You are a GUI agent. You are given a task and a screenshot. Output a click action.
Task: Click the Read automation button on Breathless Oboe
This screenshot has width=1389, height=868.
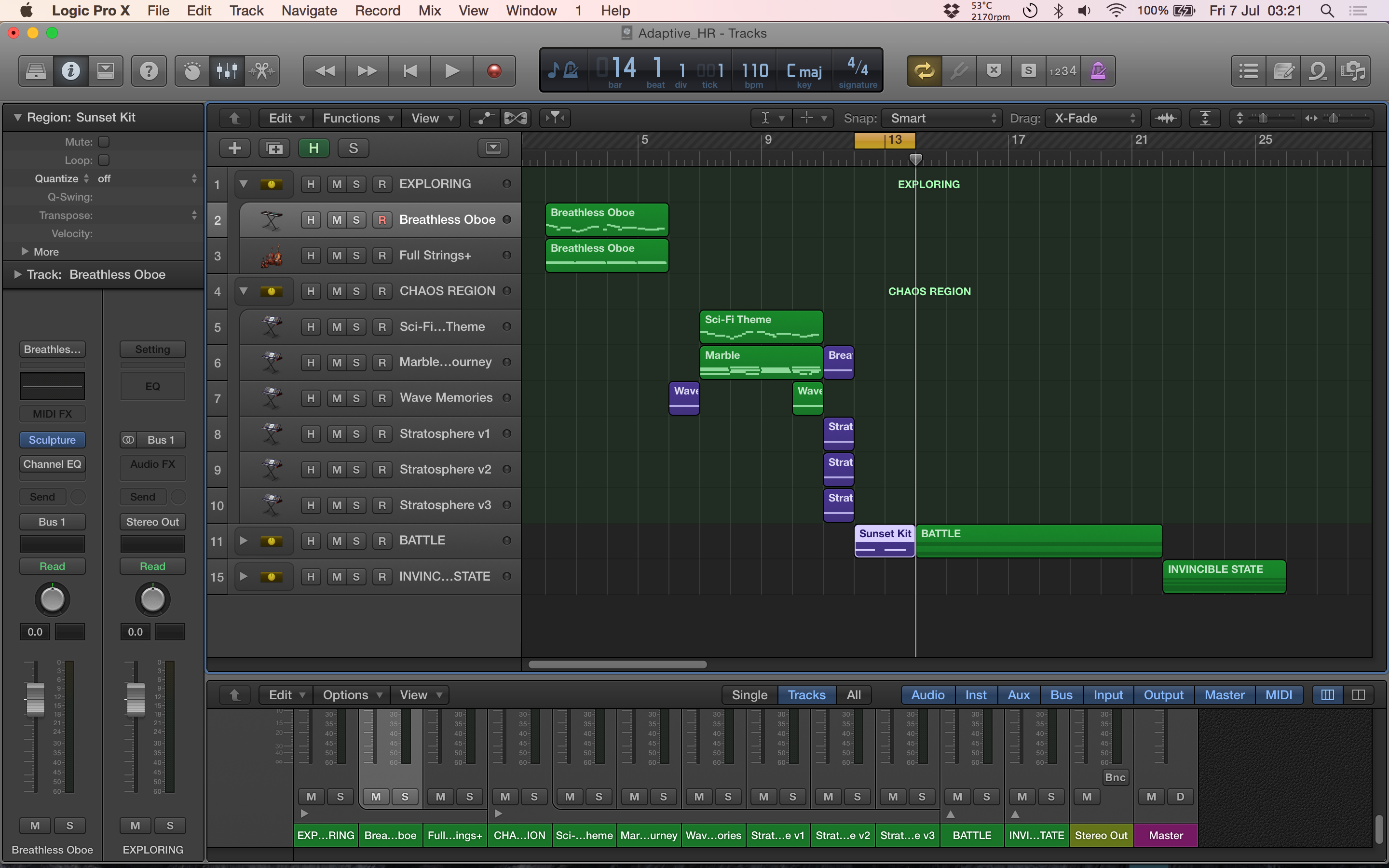(52, 566)
